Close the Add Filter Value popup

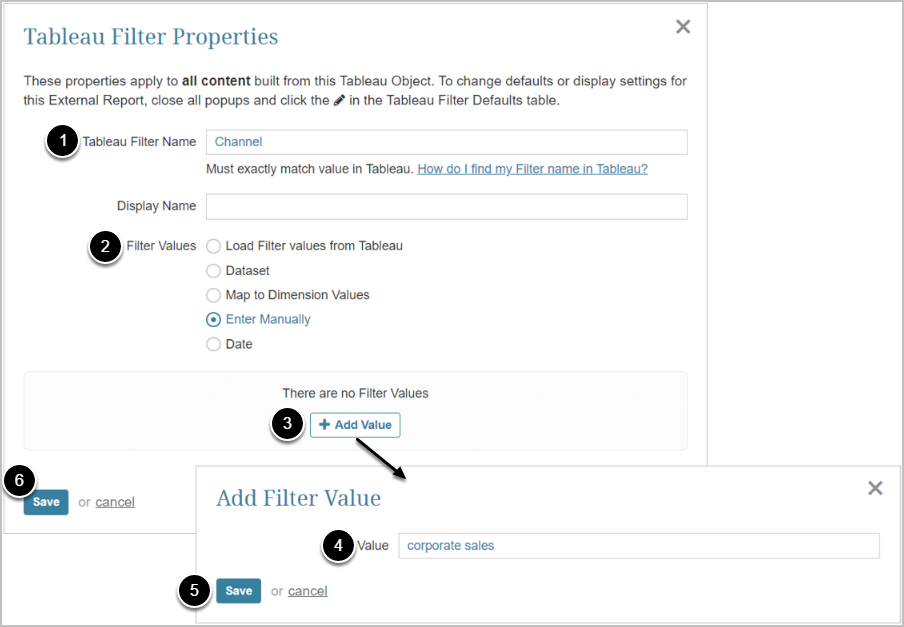click(875, 488)
